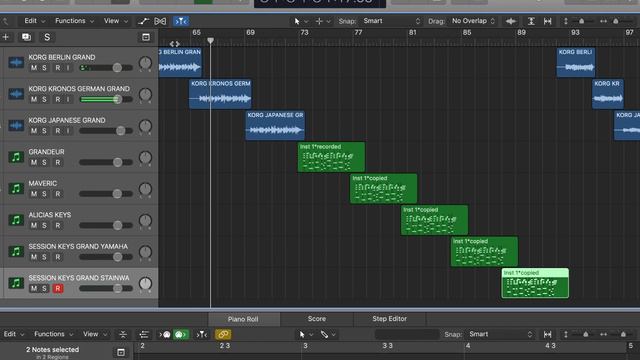Screen dimensions: 640x360
Task: Click the KORG JAPANESE GRAND track icon
Action: [16, 125]
